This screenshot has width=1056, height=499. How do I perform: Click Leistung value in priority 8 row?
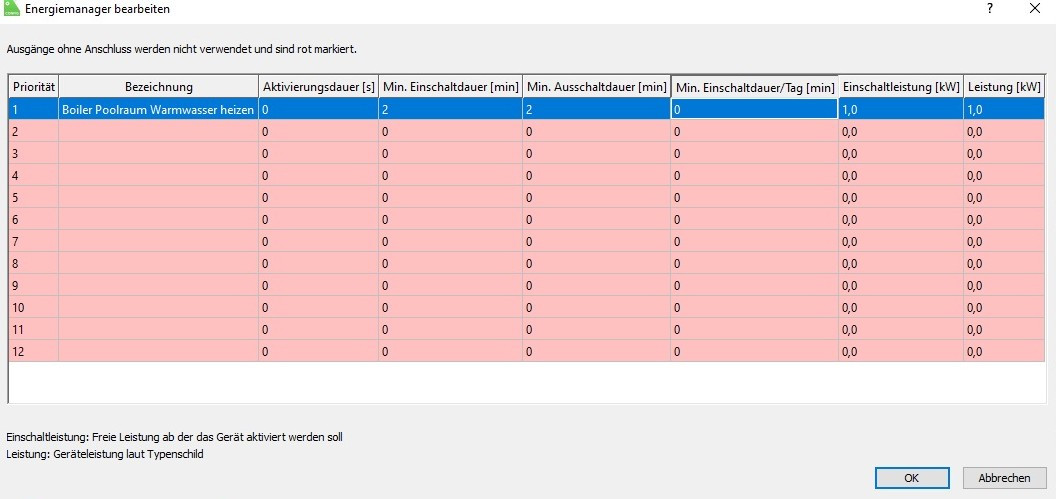[1004, 263]
